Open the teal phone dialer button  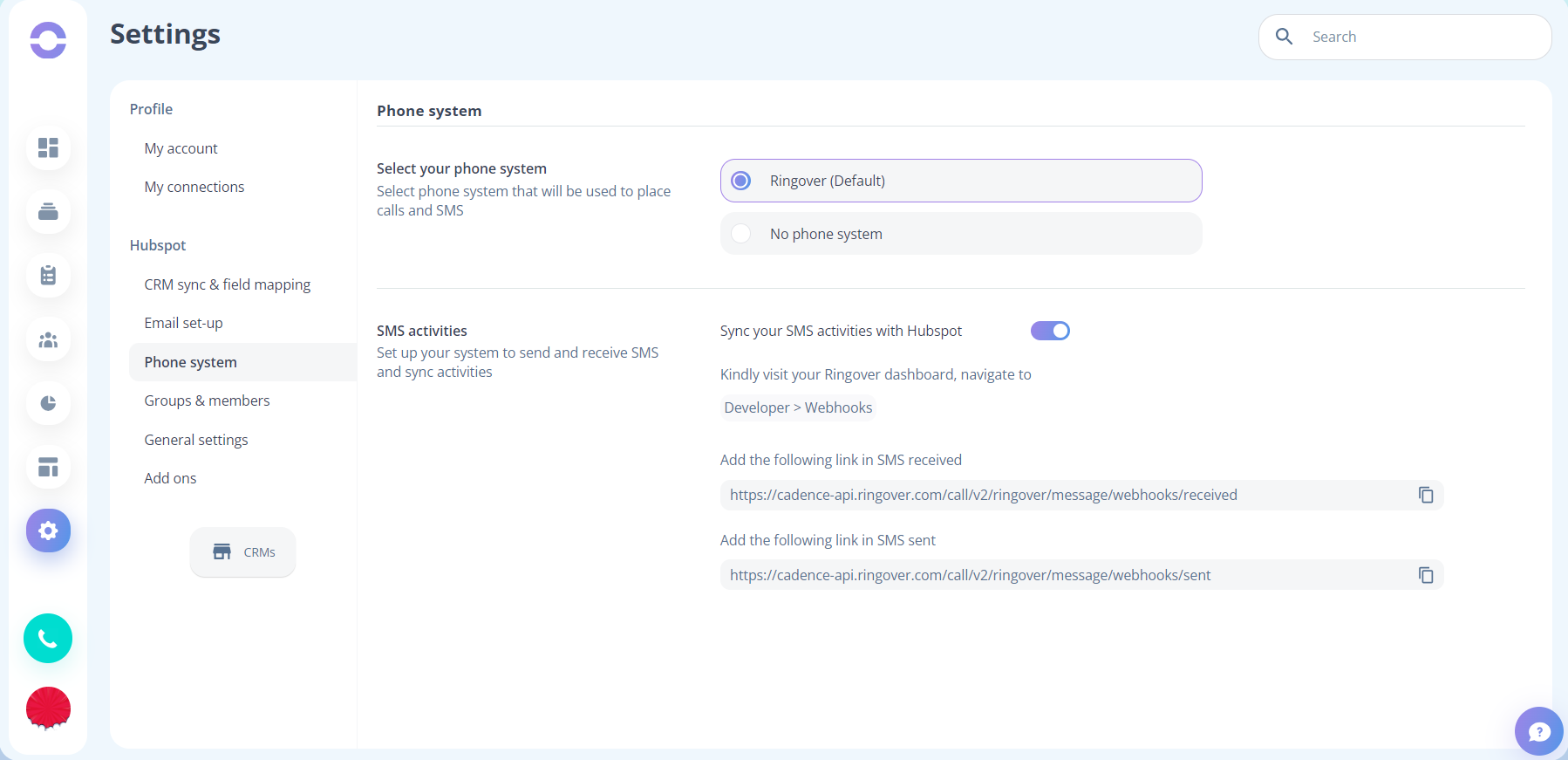pyautogui.click(x=48, y=639)
